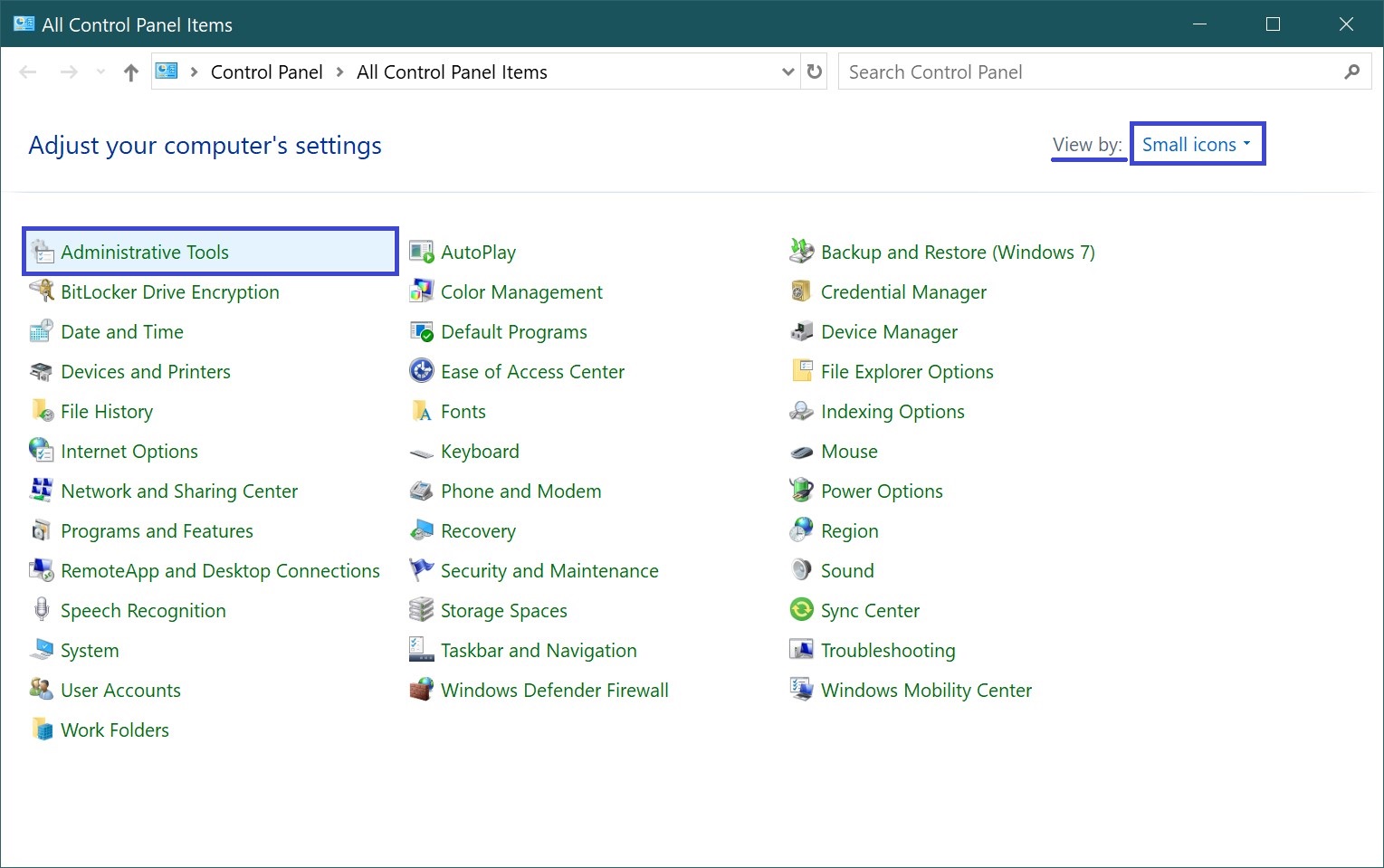
Task: Click the Color Management icon
Action: pyautogui.click(x=422, y=291)
